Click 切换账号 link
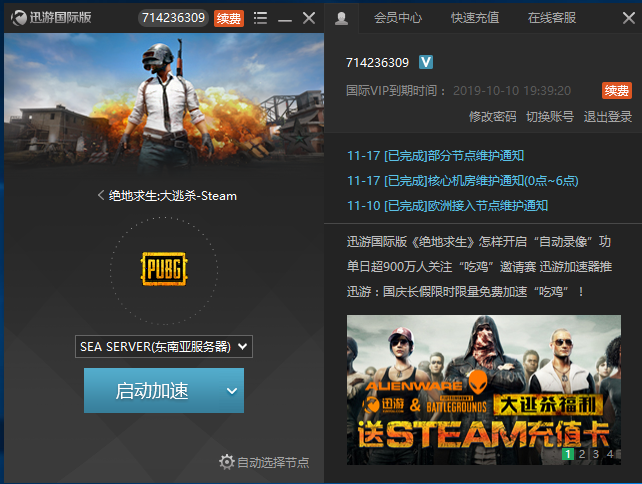Screen dimensions: 642x484 pos(550,117)
